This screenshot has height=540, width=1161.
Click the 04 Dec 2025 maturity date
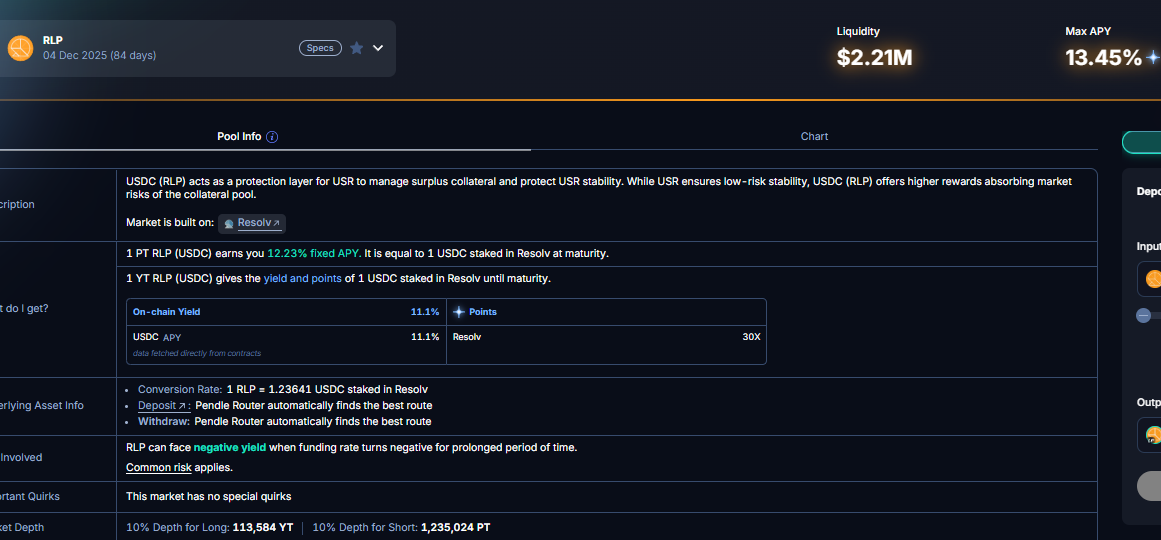(x=99, y=55)
